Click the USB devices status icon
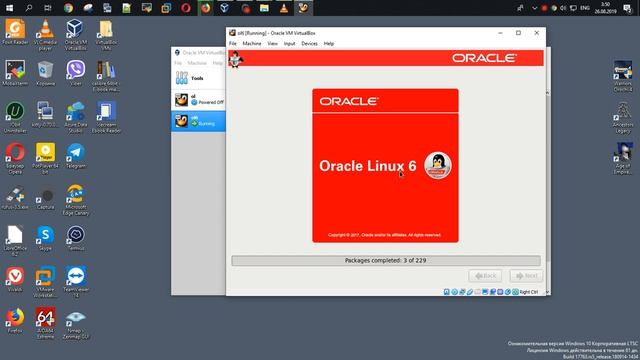 tap(470, 292)
